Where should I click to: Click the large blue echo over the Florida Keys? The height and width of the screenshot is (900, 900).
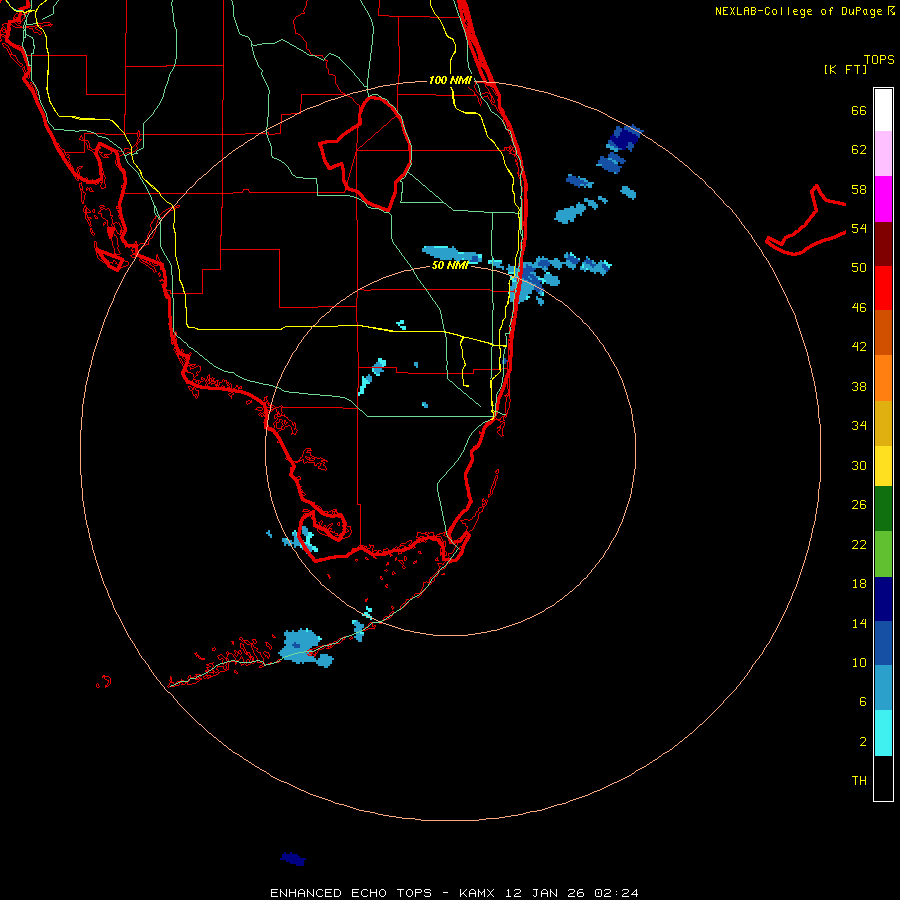pos(301,646)
